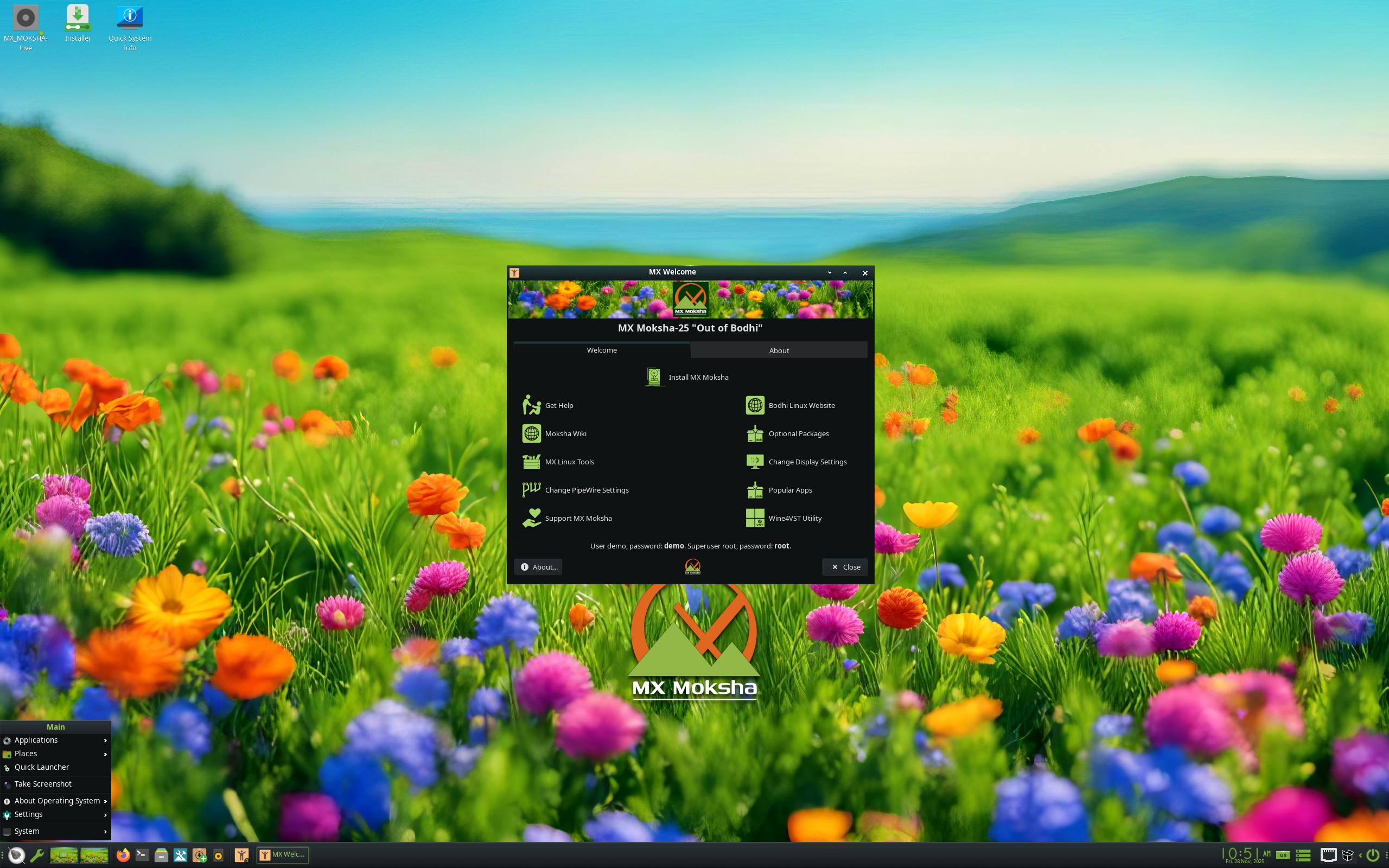Click the Close button in MX Welcome
1389x868 pixels.
pos(845,566)
